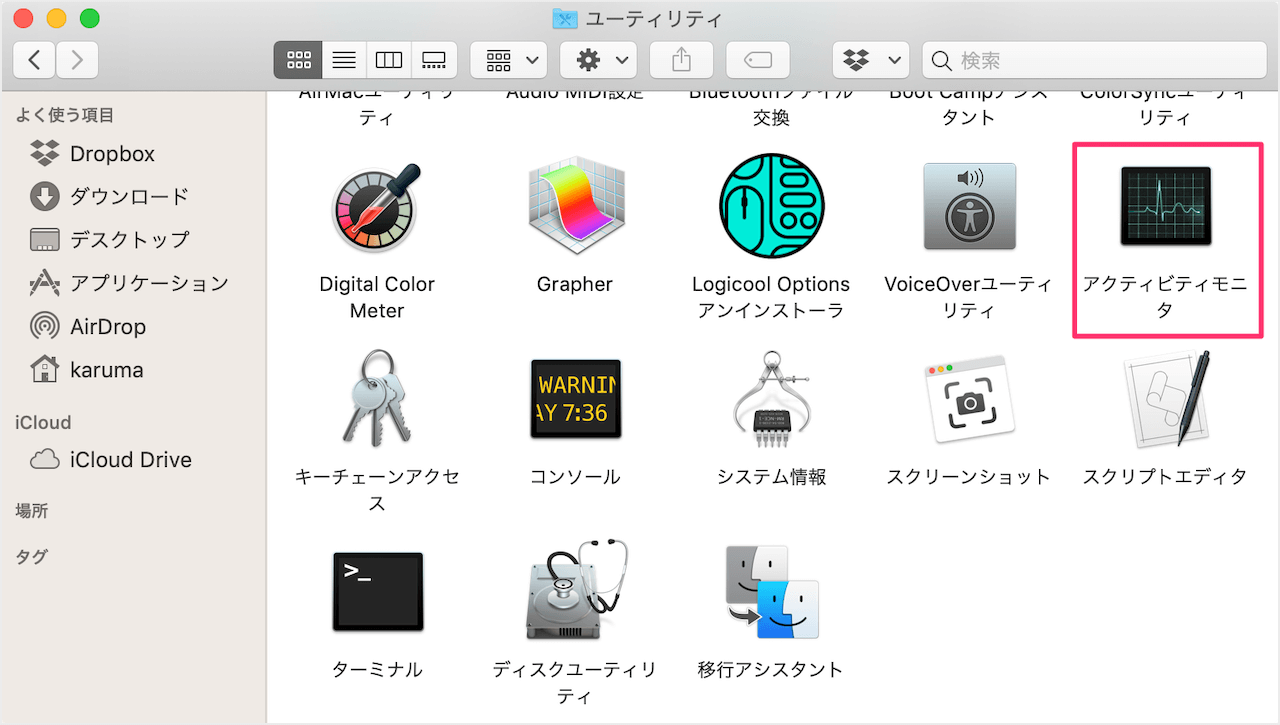Click the 'アクティビティモニタ' label text
This screenshot has width=1280, height=725.
[x=1166, y=297]
